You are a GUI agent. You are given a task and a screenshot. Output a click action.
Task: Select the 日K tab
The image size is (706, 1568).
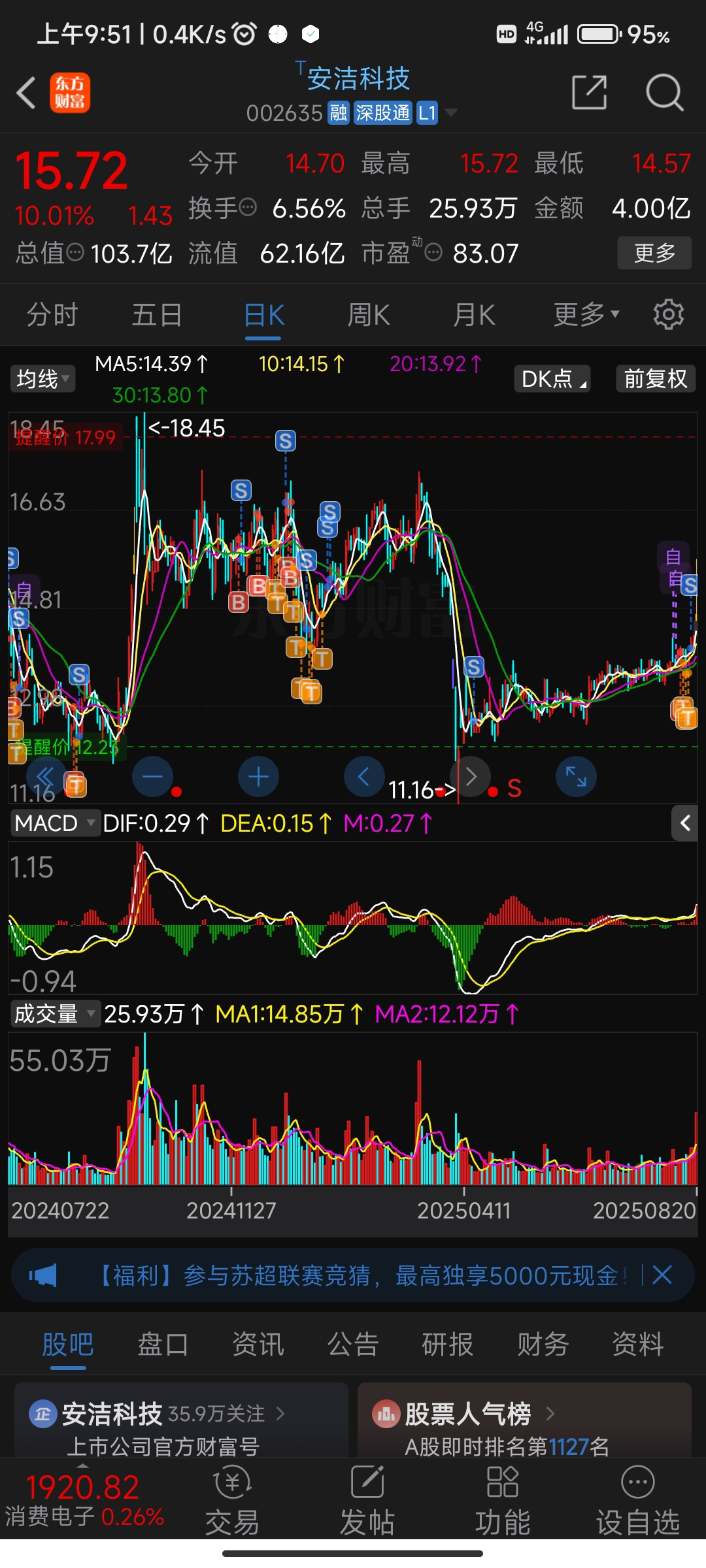(x=263, y=314)
